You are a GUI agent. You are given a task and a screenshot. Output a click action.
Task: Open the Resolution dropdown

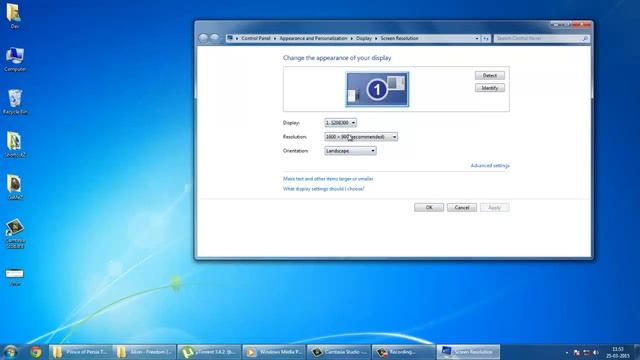click(x=361, y=137)
